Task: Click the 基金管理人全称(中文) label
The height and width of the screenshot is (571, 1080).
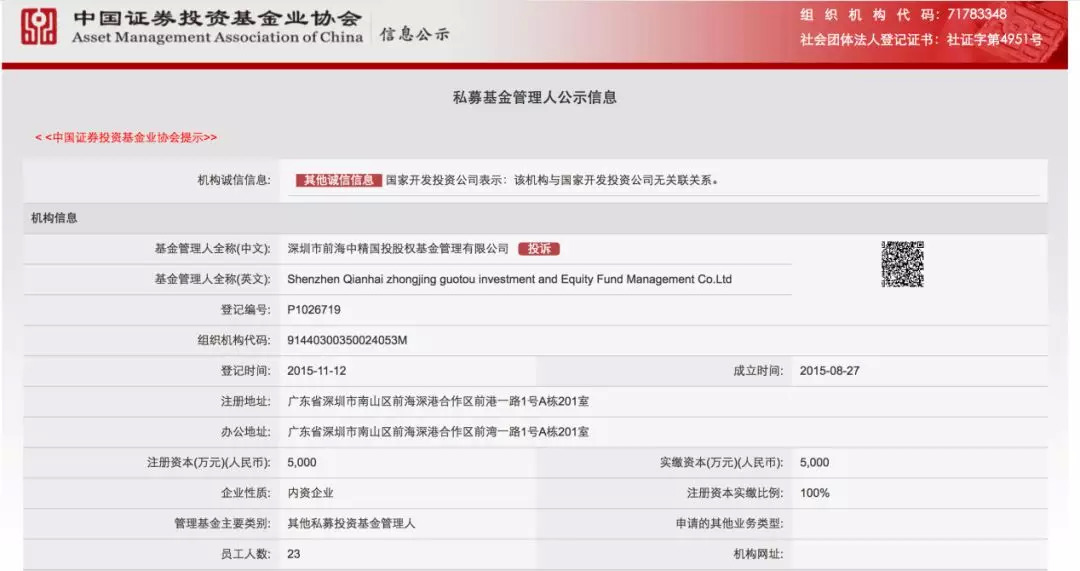Action: pos(212,249)
